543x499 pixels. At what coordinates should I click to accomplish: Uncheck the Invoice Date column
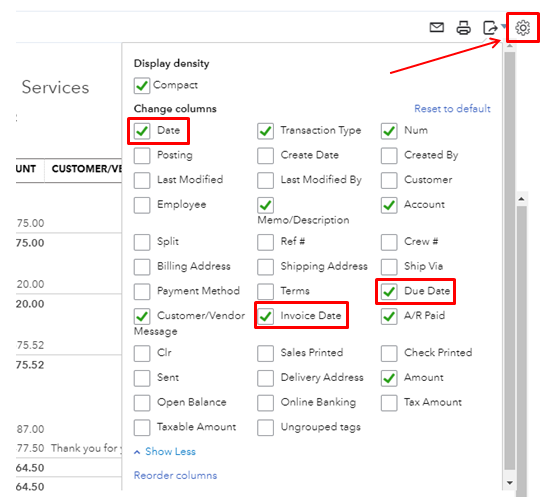[x=265, y=316]
